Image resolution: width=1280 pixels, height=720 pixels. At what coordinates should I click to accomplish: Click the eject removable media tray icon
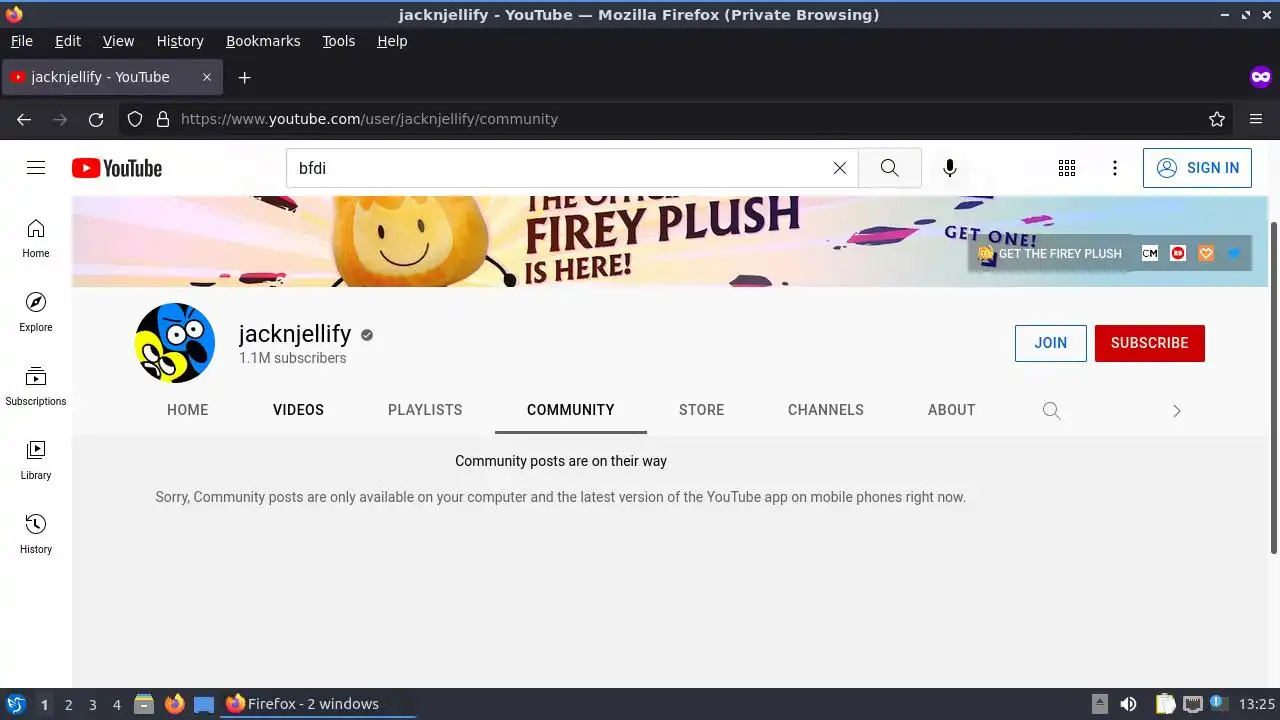click(x=1099, y=704)
